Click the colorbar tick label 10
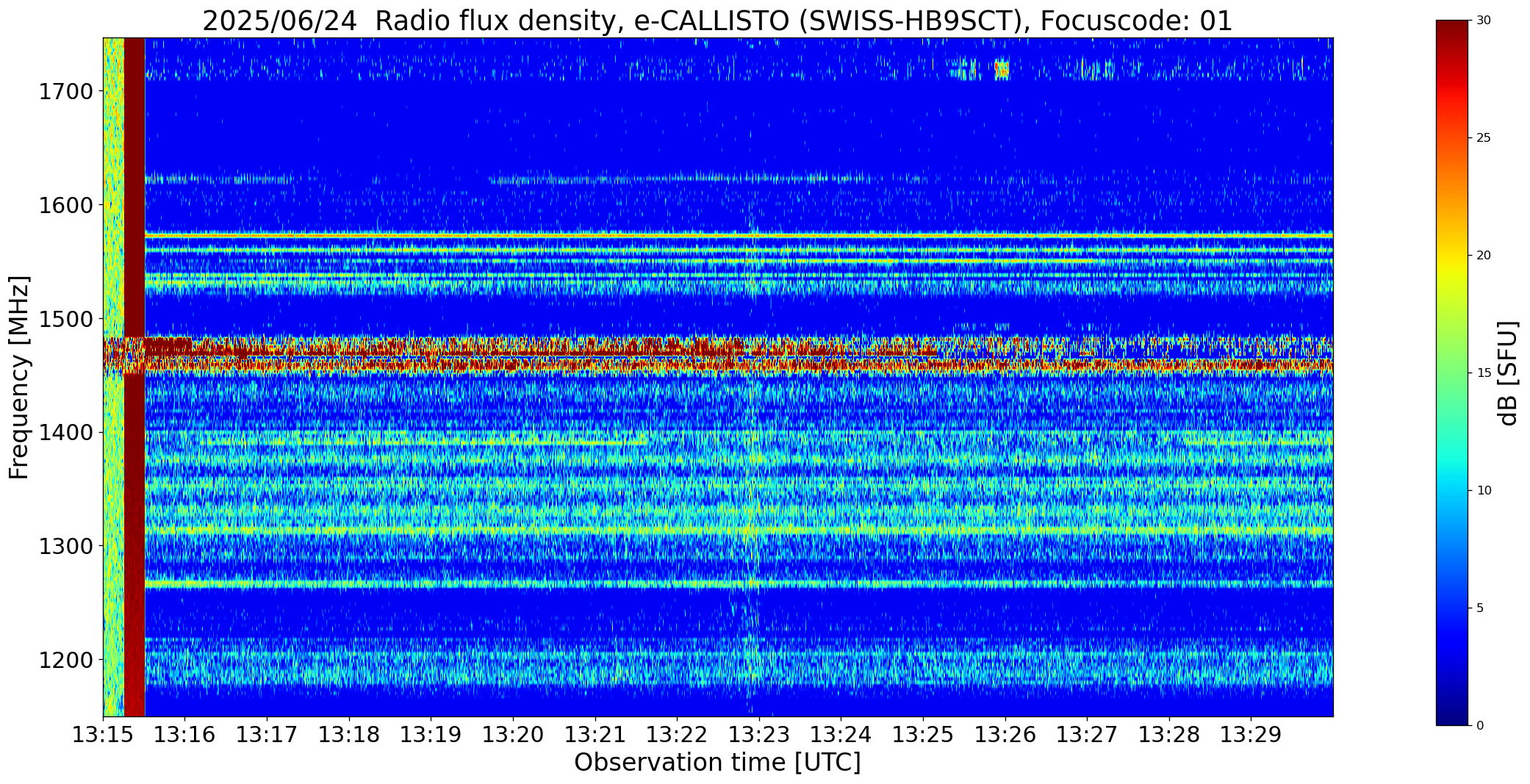Viewport: 1530px width, 784px height. click(x=1484, y=491)
